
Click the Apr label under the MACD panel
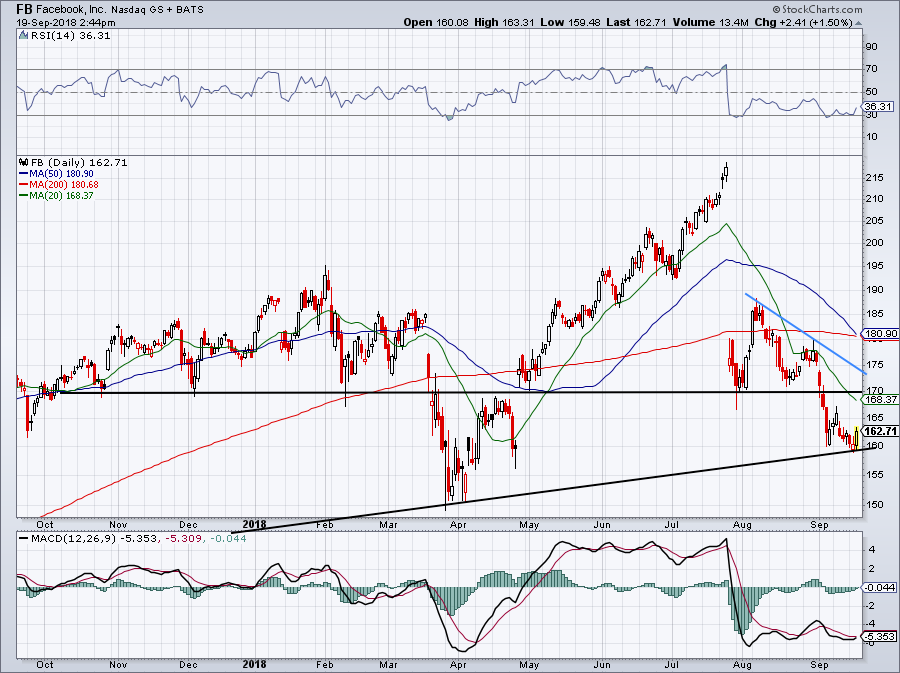(458, 665)
